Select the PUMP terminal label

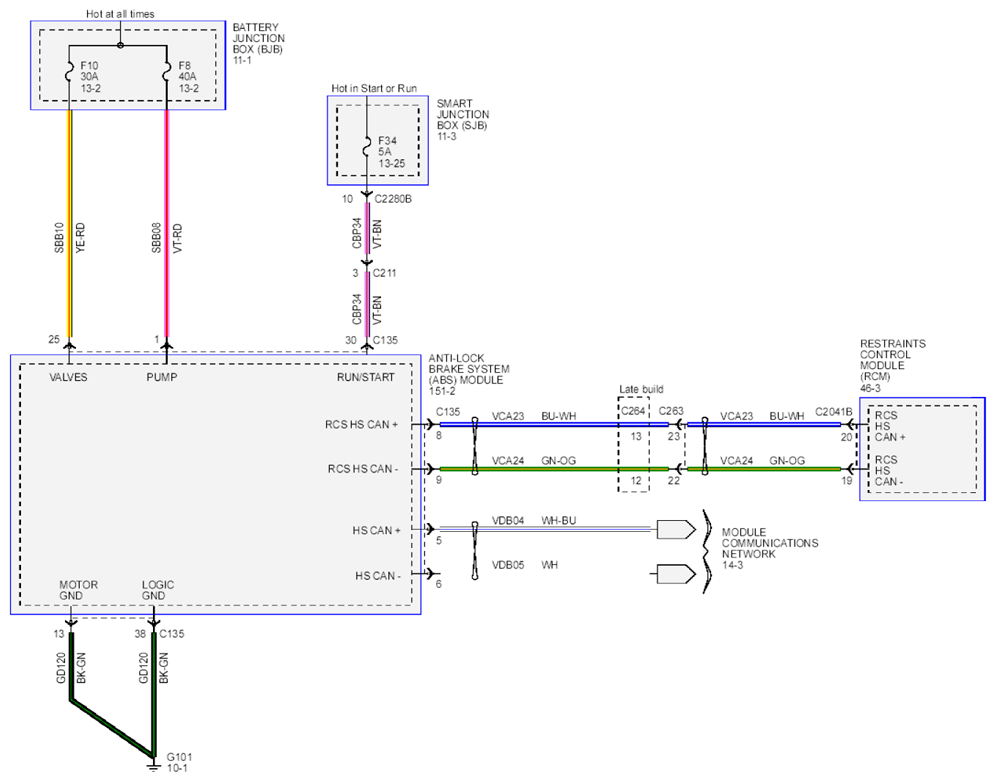tap(162, 377)
